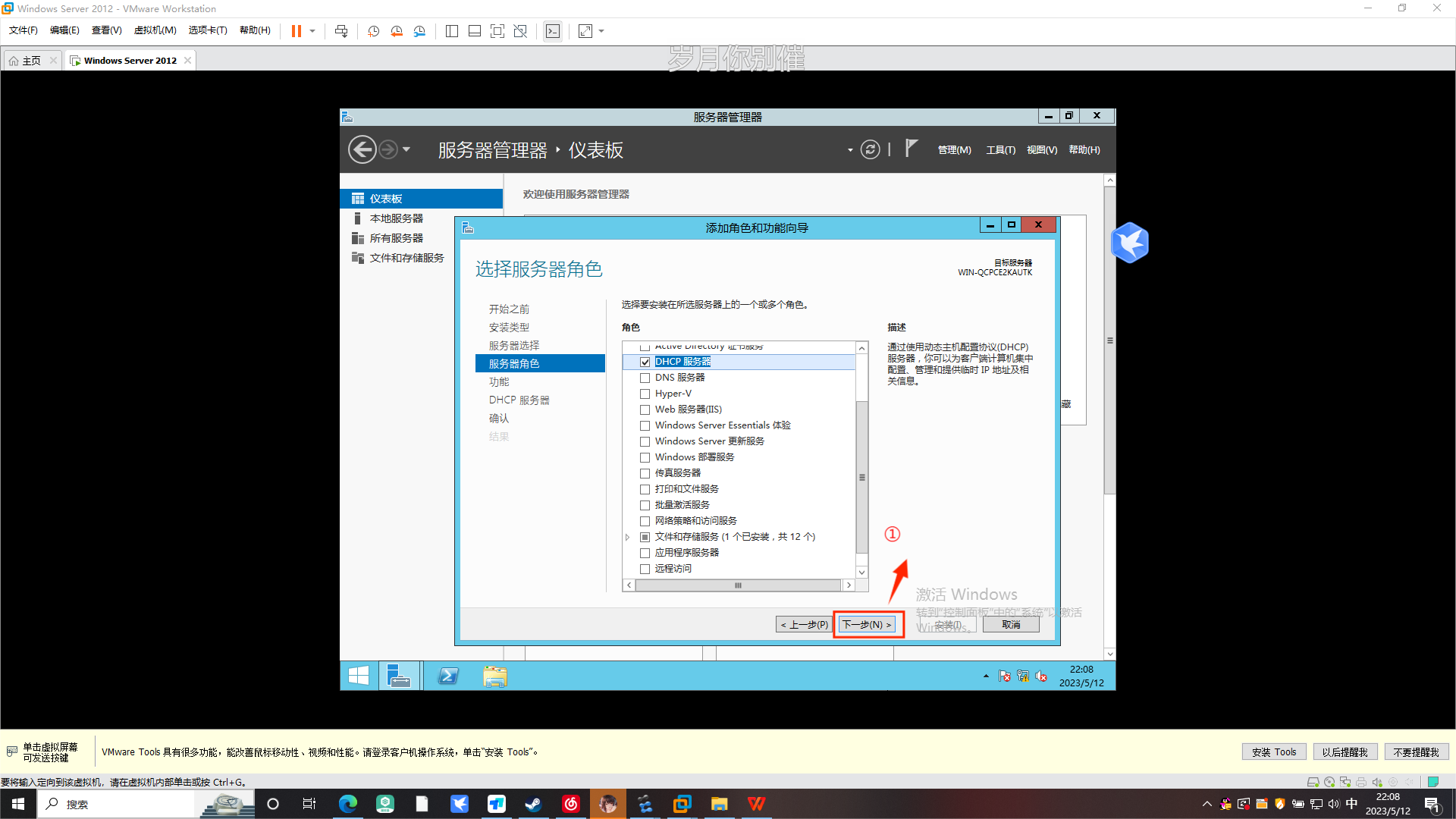This screenshot has height=819, width=1456.
Task: Click the 取消 button in wizard
Action: pos(1011,625)
